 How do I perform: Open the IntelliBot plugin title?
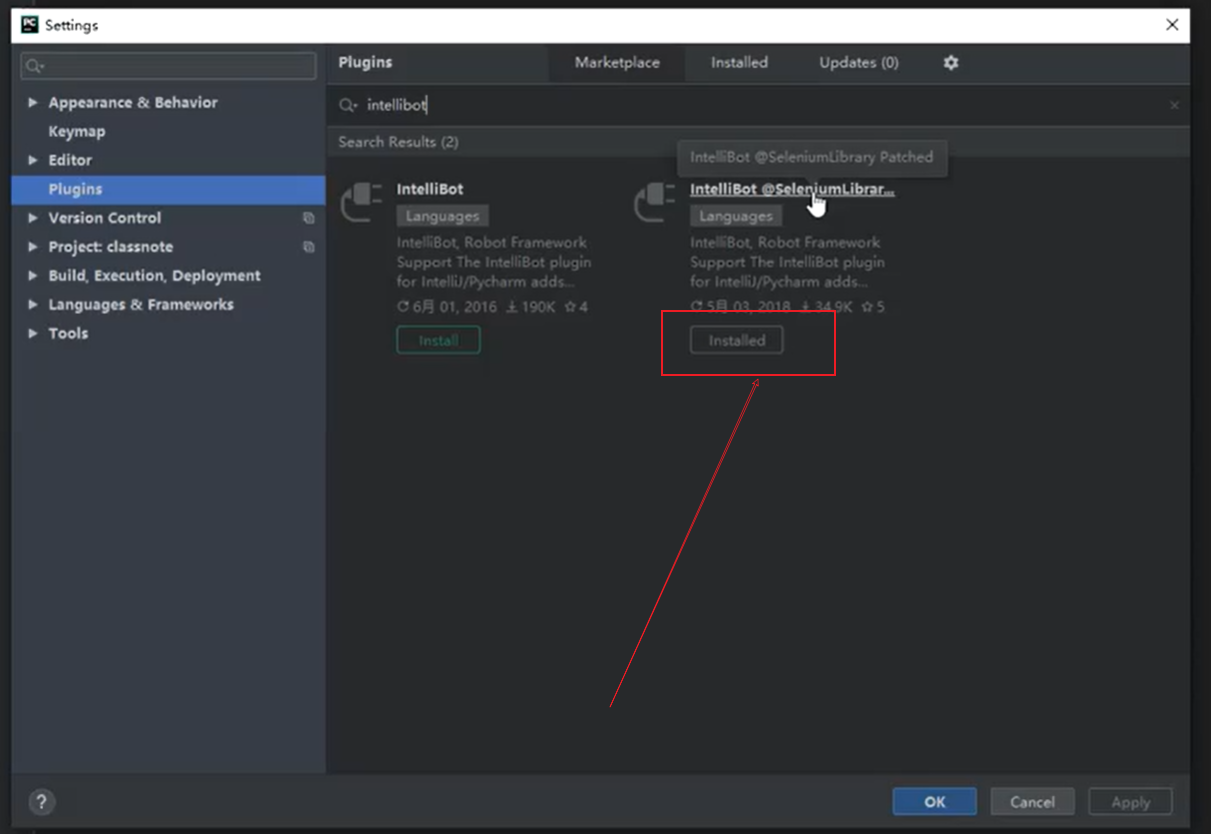point(430,189)
